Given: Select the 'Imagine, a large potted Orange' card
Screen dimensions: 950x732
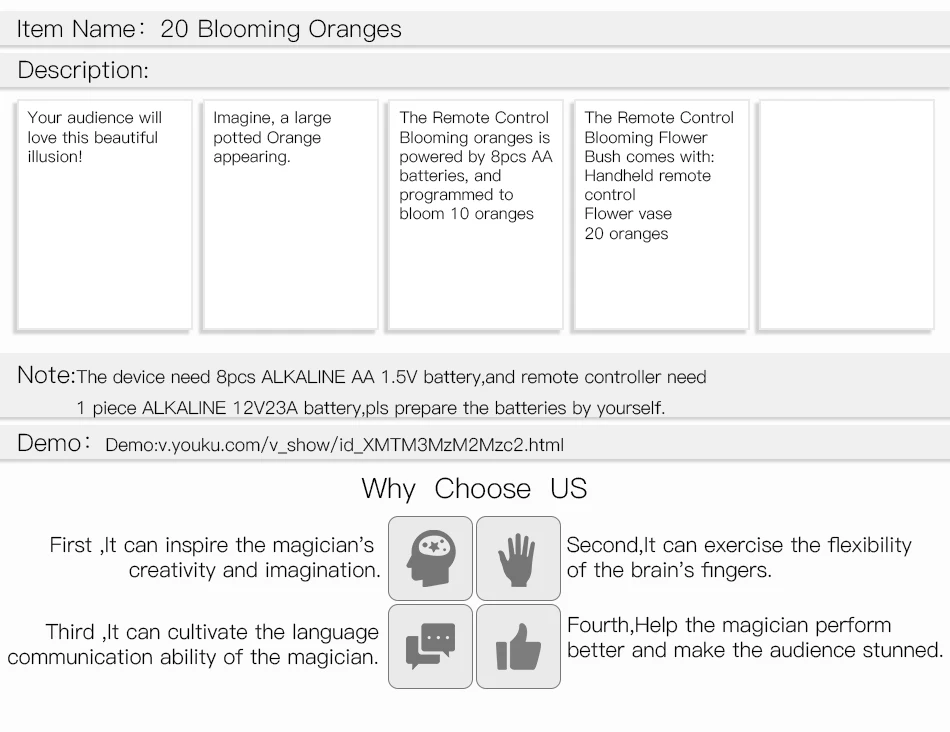Looking at the screenshot, I should tap(290, 215).
